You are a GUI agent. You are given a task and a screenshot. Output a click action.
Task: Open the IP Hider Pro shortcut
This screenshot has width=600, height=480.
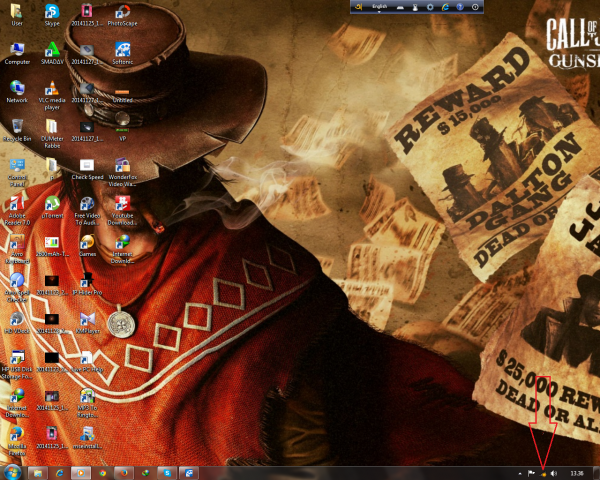pyautogui.click(x=87, y=284)
